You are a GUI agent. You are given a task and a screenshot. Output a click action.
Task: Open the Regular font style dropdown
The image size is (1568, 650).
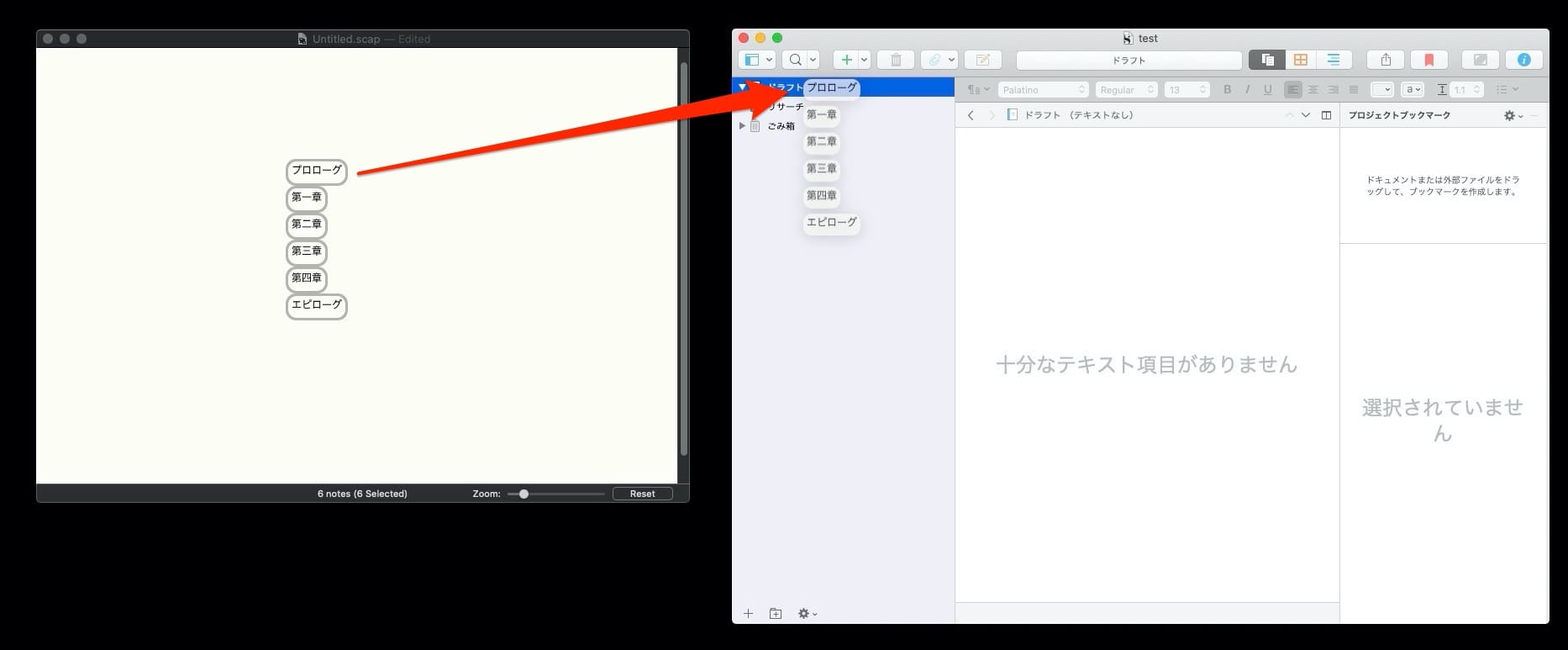pos(1126,89)
